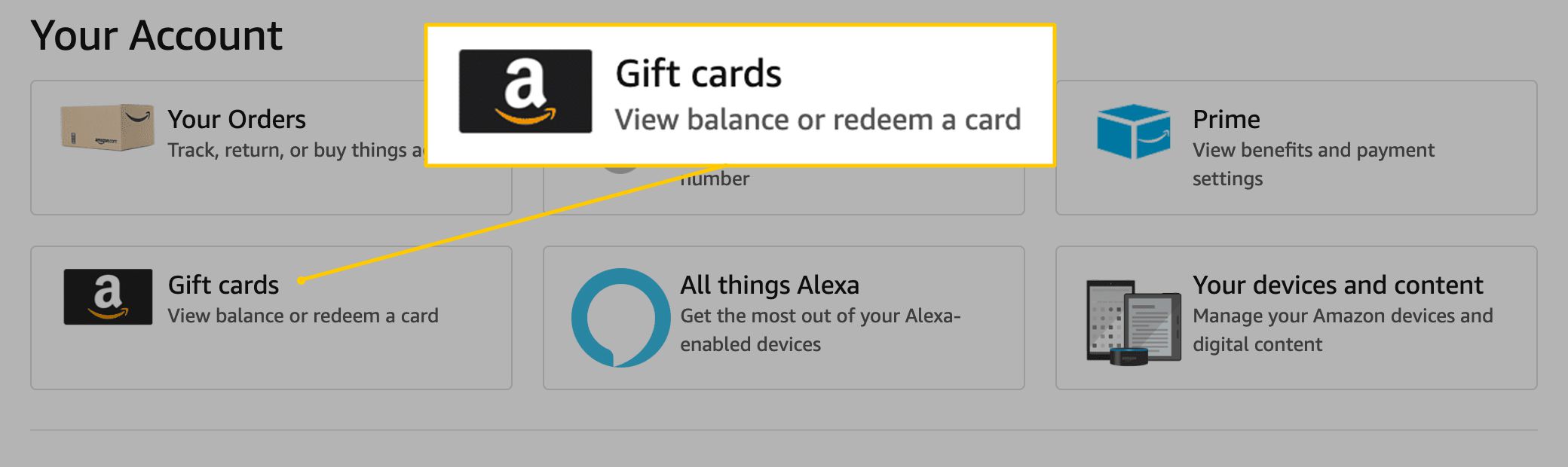
Task: Open All things Alexa
Action: 769,285
